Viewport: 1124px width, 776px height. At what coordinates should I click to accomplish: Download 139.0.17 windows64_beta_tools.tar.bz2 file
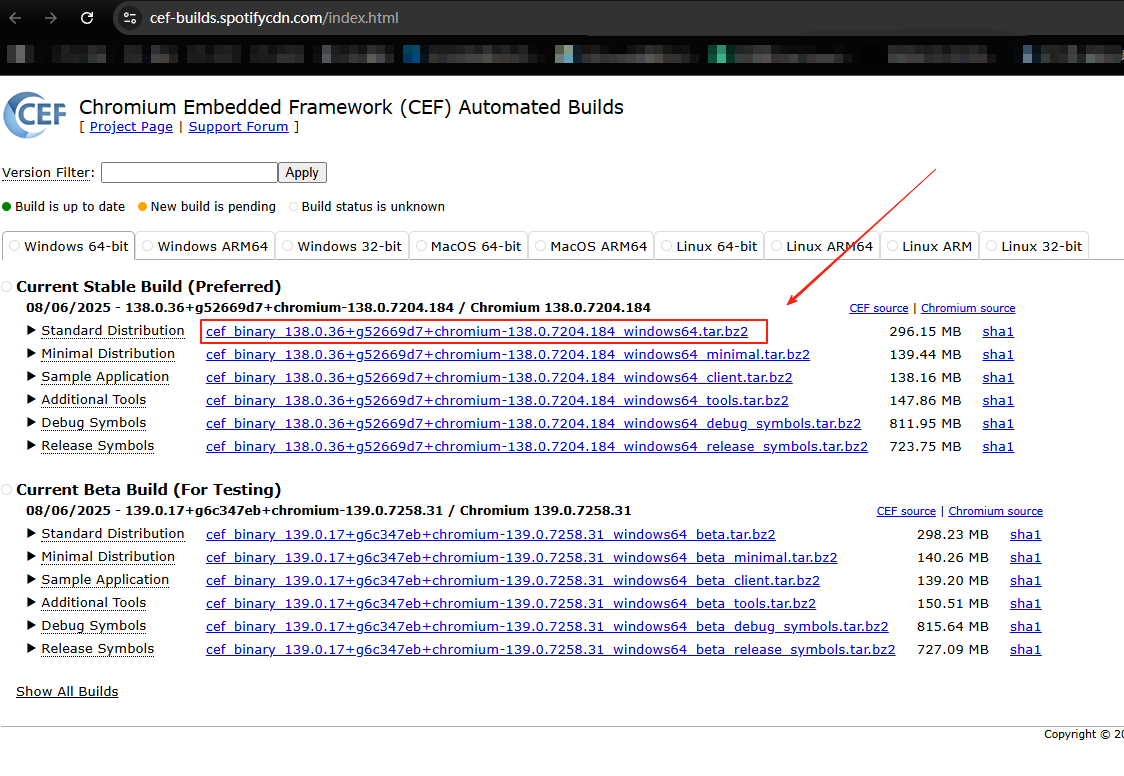[510, 603]
